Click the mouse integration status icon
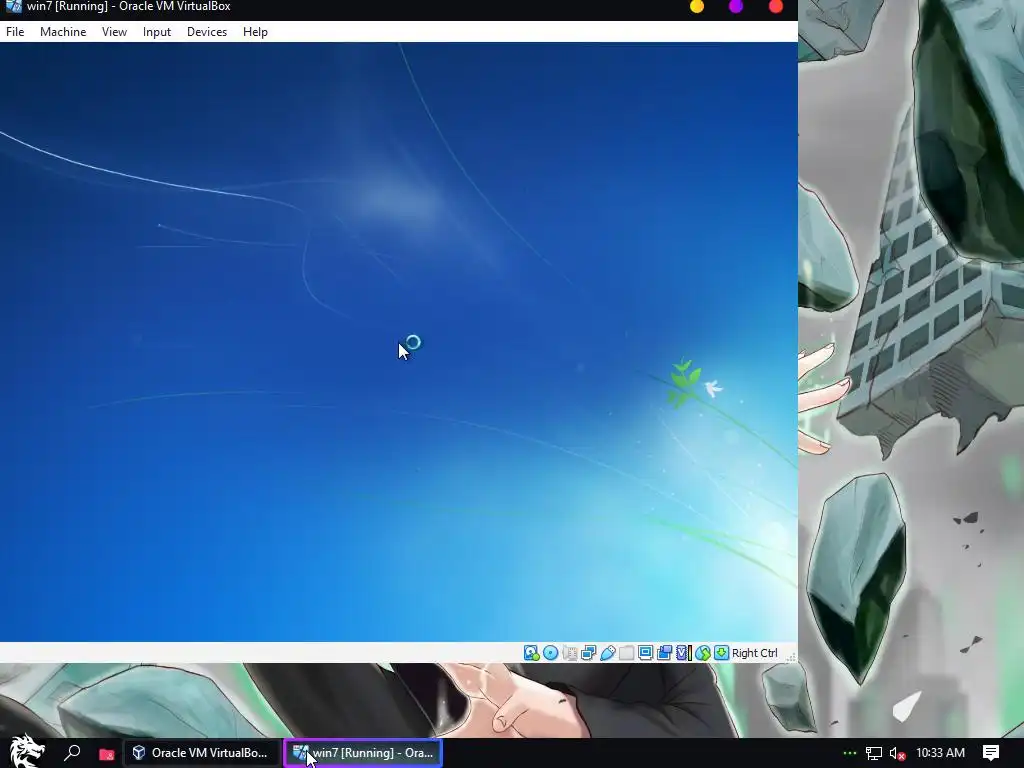Viewport: 1024px width, 768px height. [703, 653]
